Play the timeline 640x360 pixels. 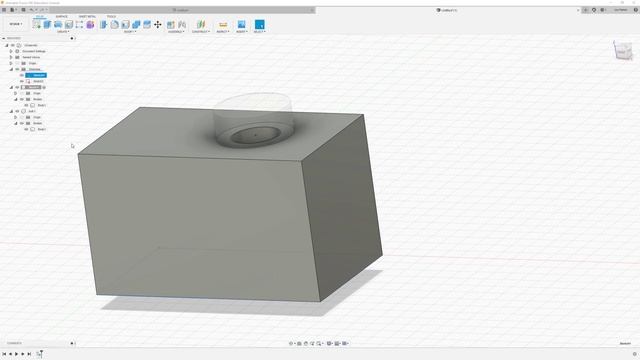tap(16, 354)
